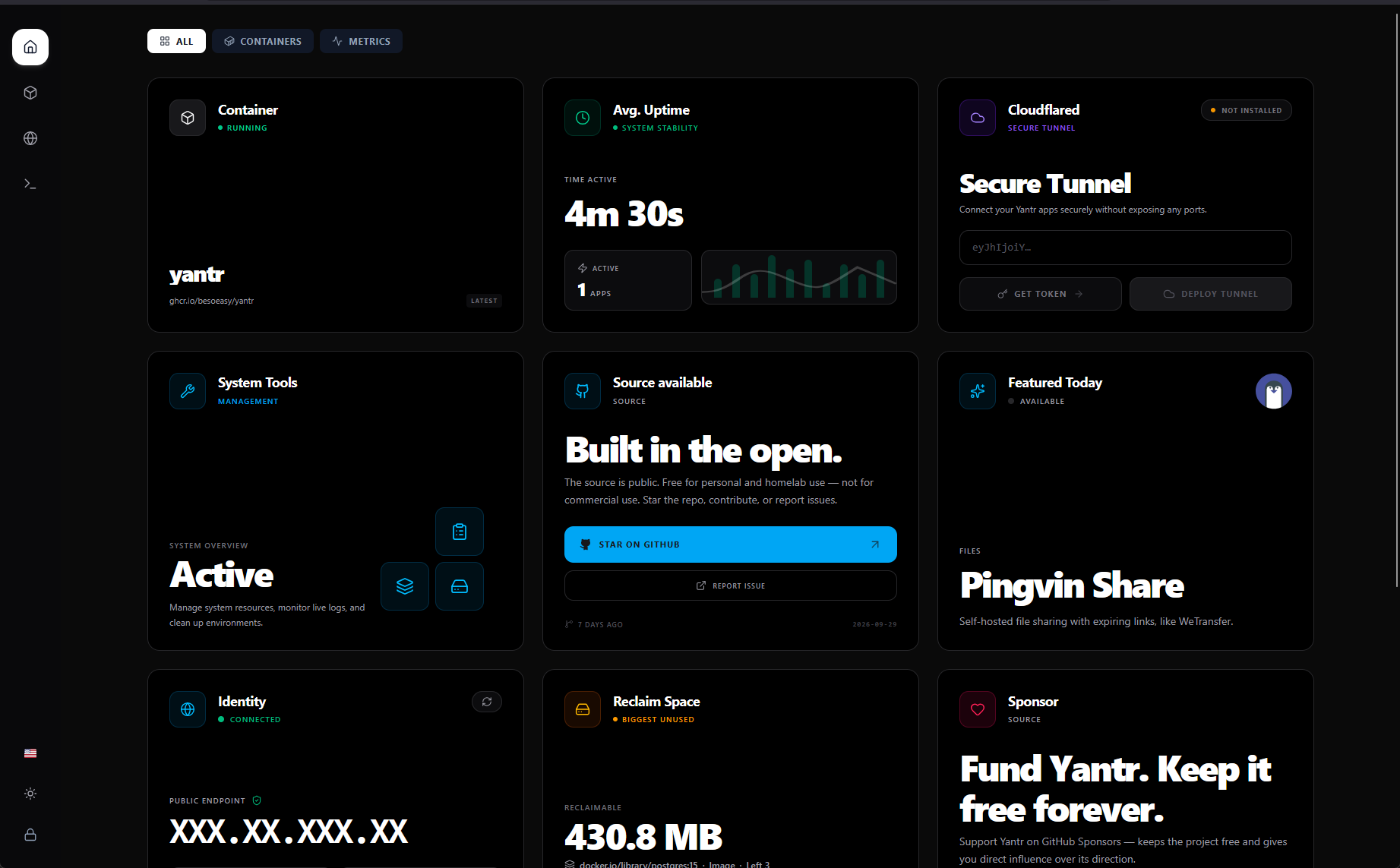Click the Avg. Uptime clock icon
Screen dimensions: 1400x868
583,118
